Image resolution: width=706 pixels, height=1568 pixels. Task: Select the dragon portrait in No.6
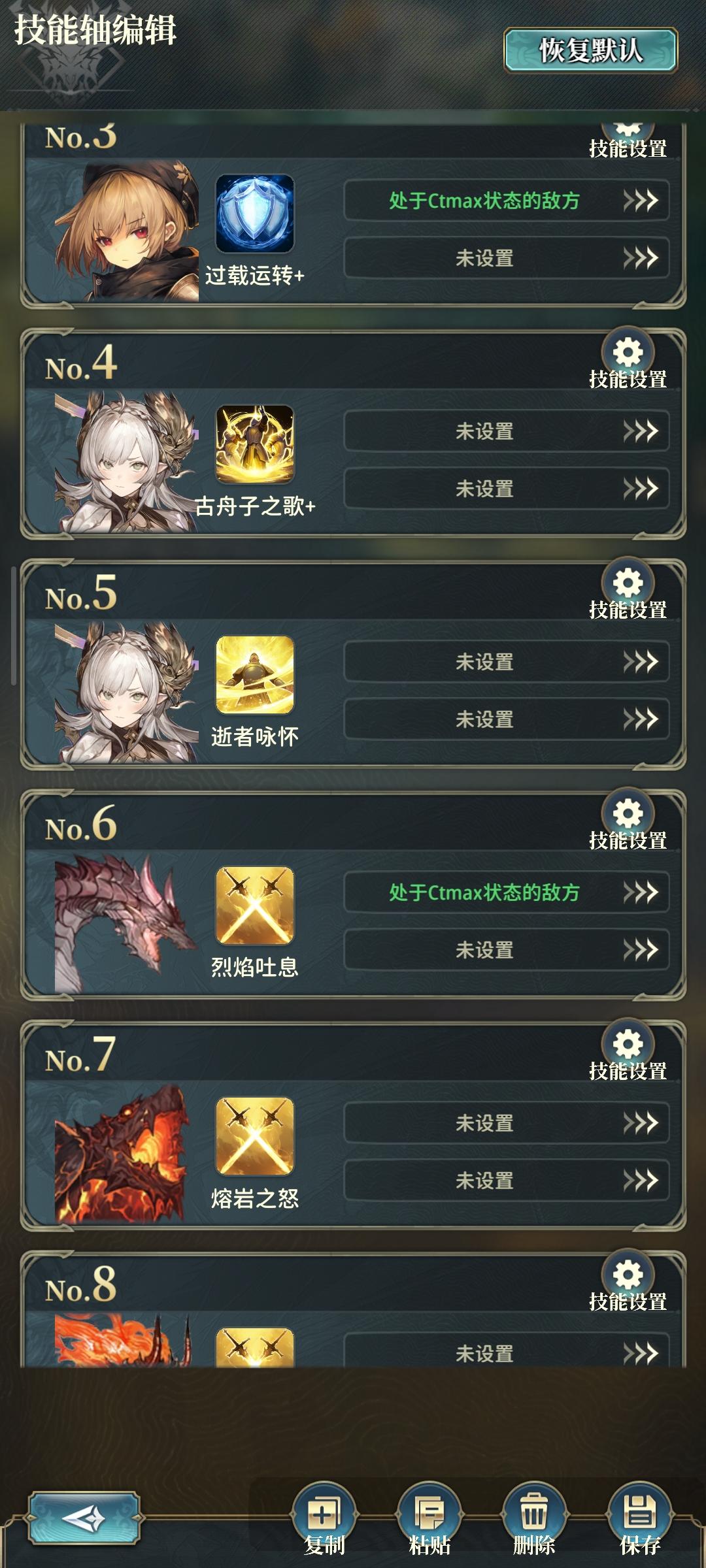126,923
